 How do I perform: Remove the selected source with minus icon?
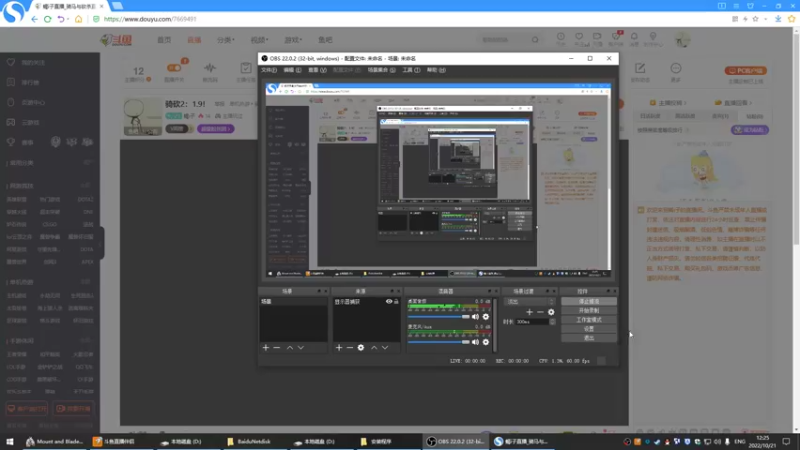pos(349,347)
